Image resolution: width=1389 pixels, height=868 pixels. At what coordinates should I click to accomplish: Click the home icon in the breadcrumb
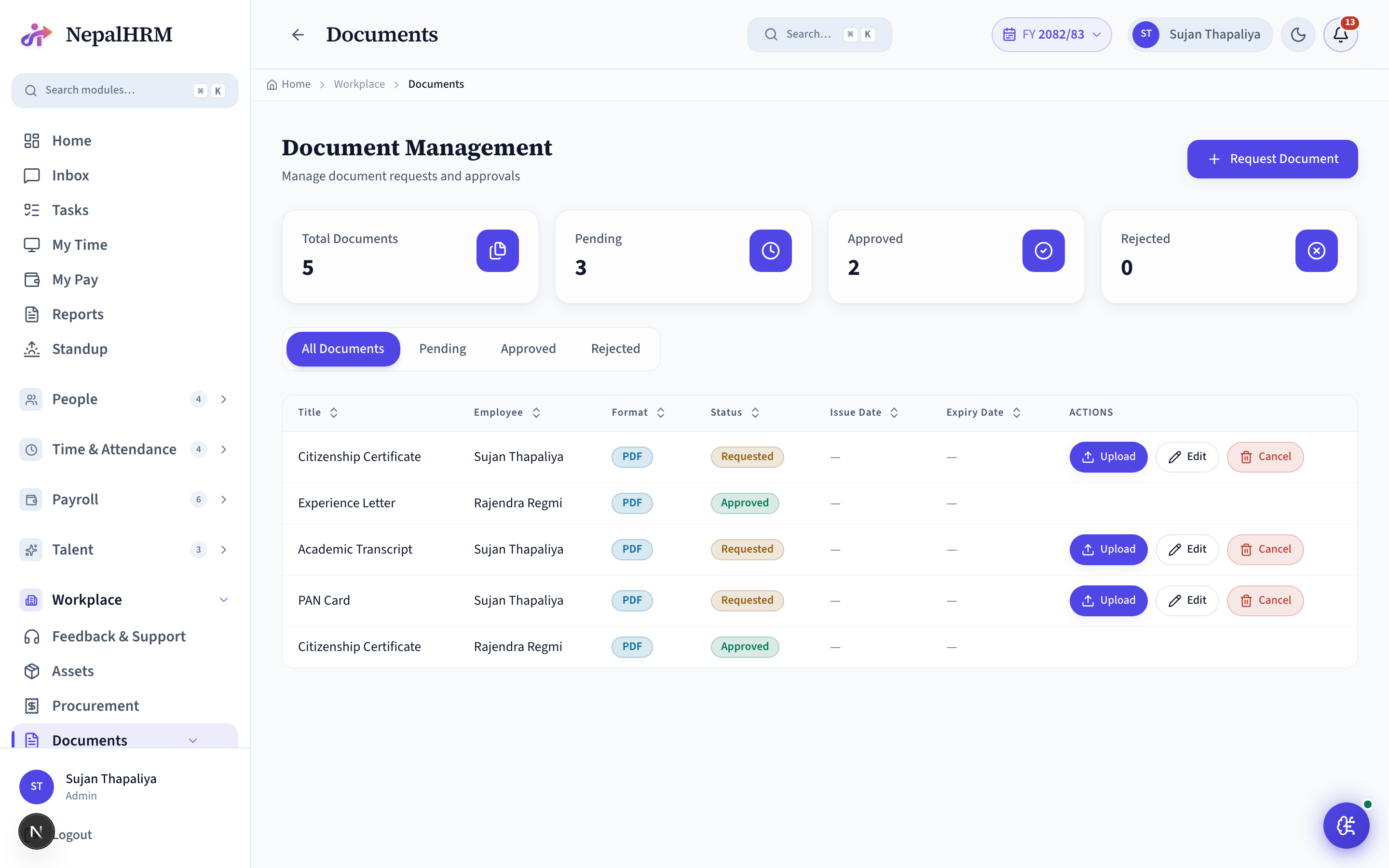(x=272, y=84)
